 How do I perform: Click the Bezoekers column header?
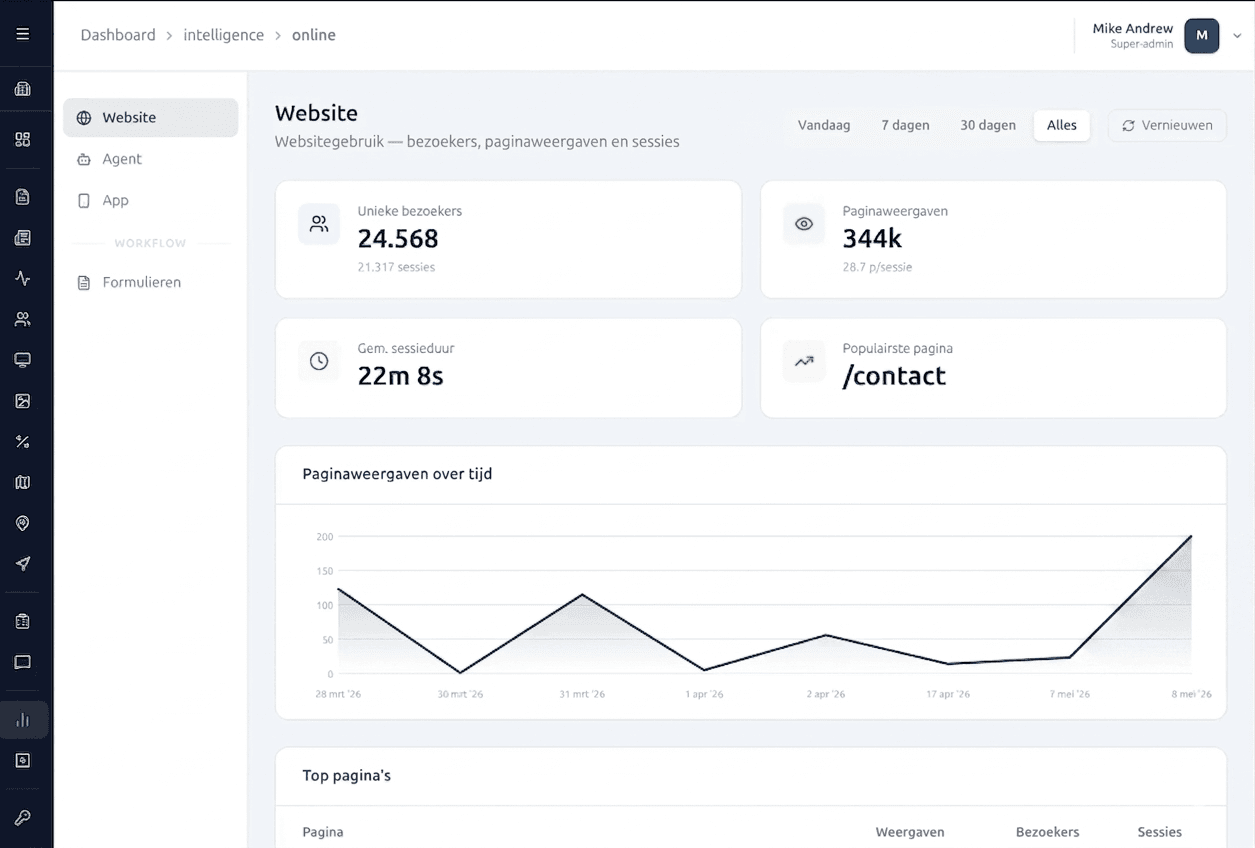click(x=1047, y=832)
